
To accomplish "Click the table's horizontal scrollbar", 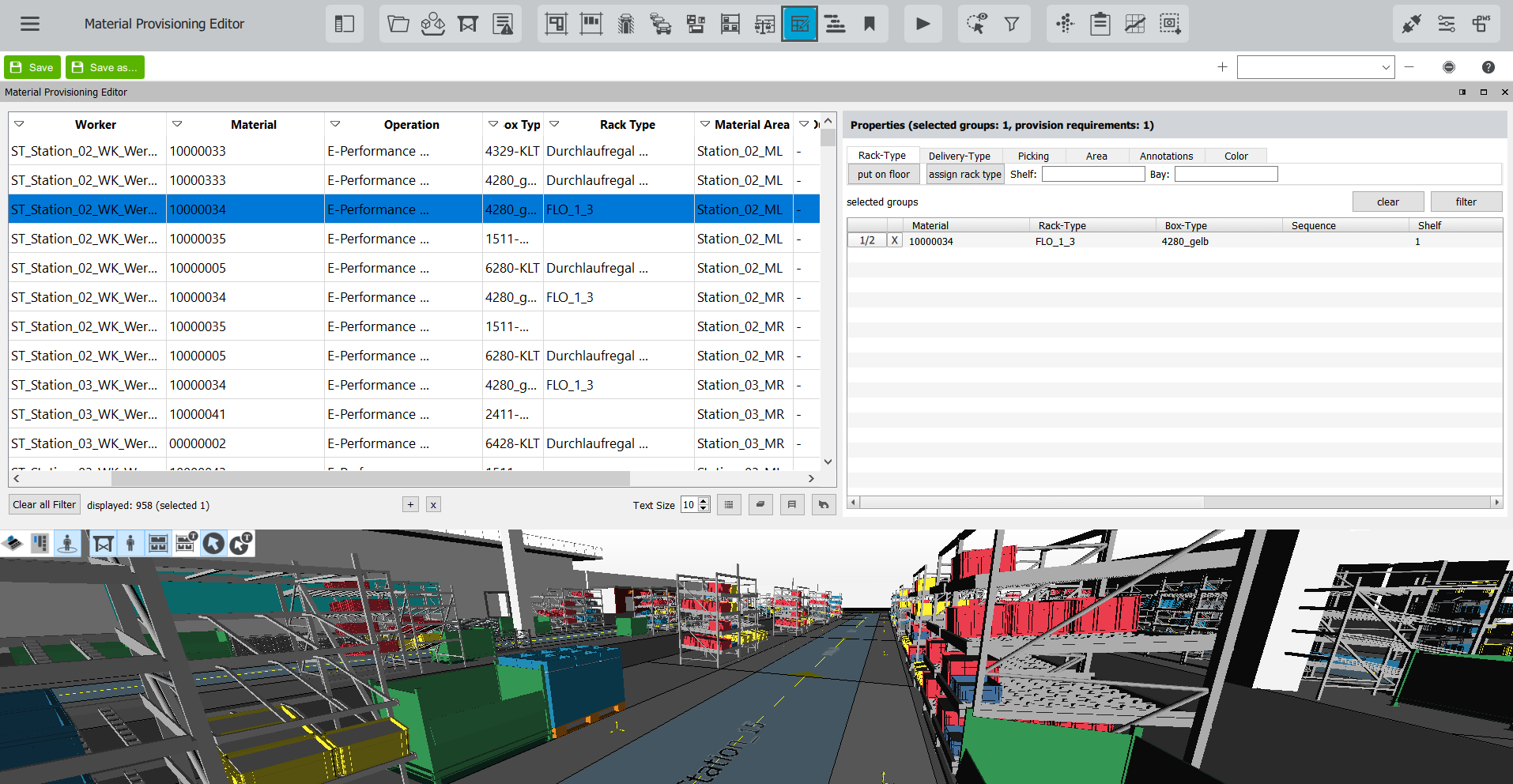I will [x=370, y=478].
